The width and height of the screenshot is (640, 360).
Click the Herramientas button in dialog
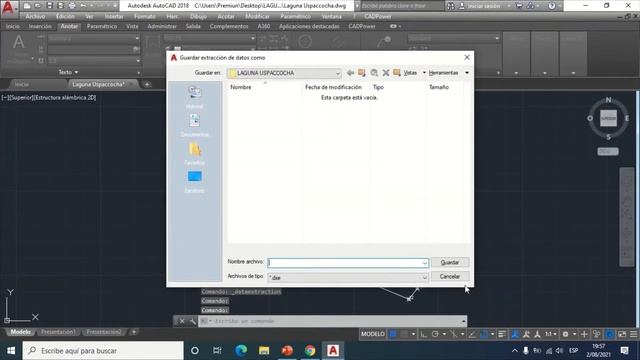[x=444, y=73]
